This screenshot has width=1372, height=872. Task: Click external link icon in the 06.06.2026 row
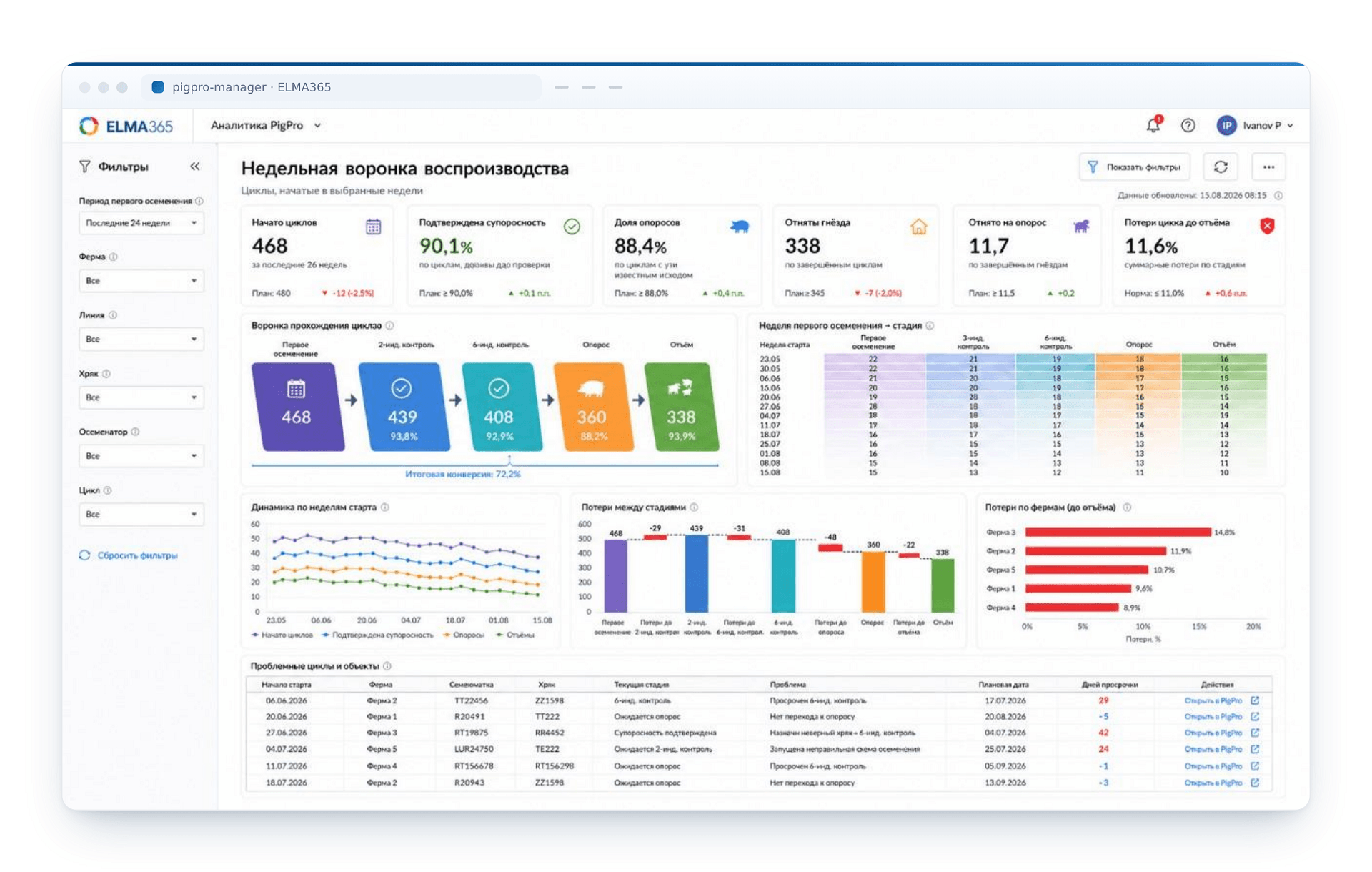pyautogui.click(x=1255, y=700)
